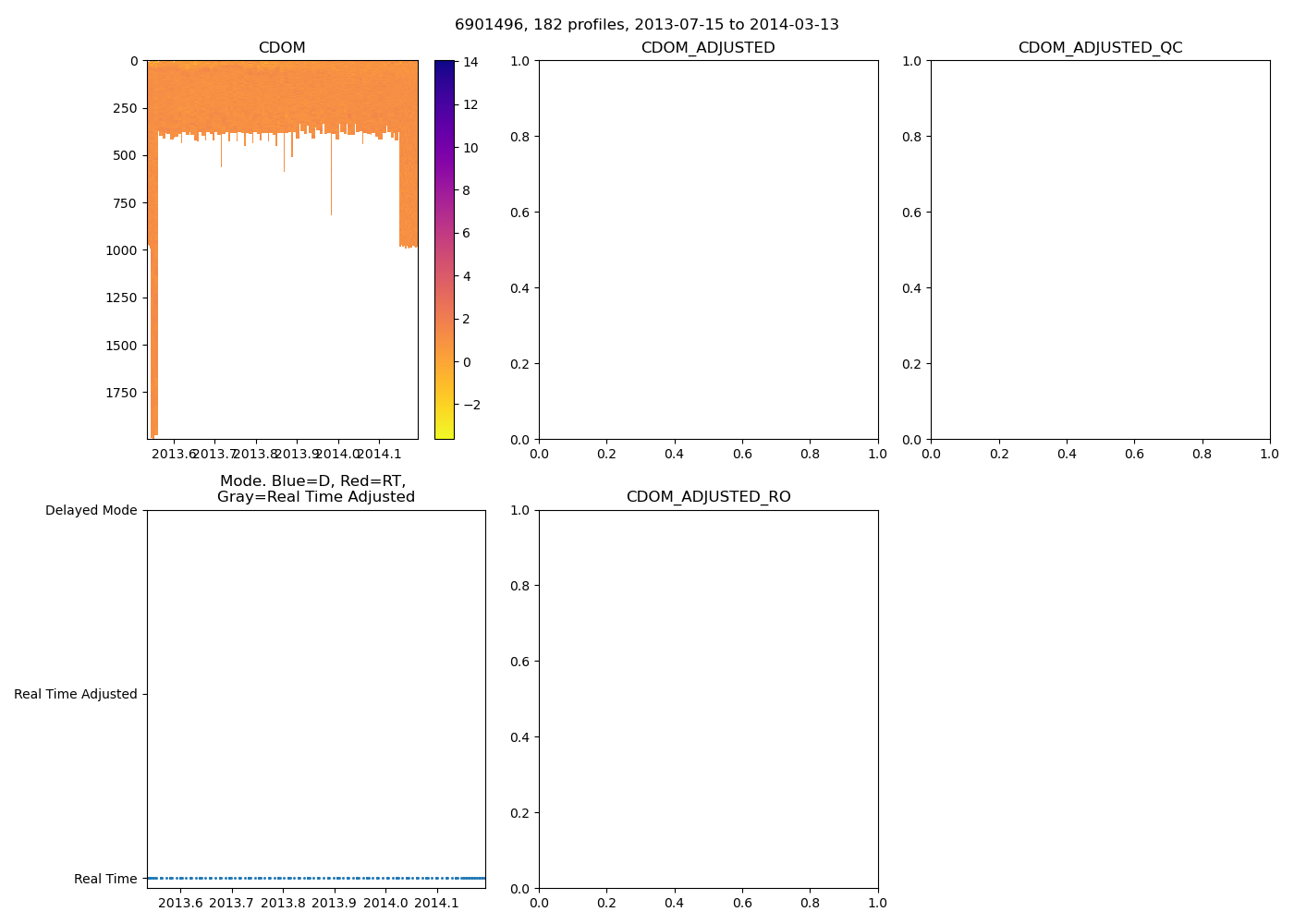1294x924 pixels.
Task: Click the CDOM_ADJUSTED_RO plot title
Action: click(x=708, y=497)
